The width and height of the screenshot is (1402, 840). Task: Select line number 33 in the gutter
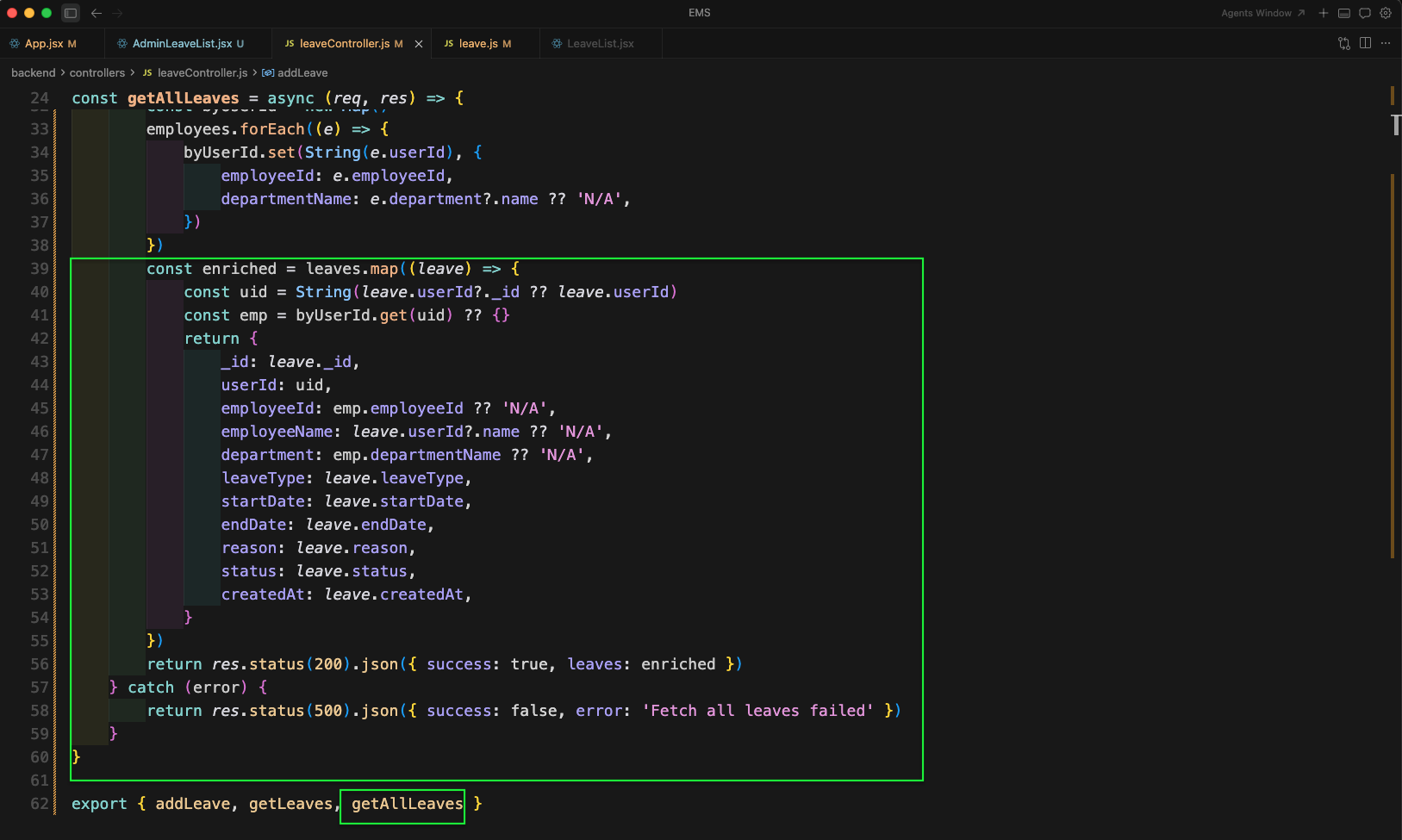pyautogui.click(x=40, y=129)
